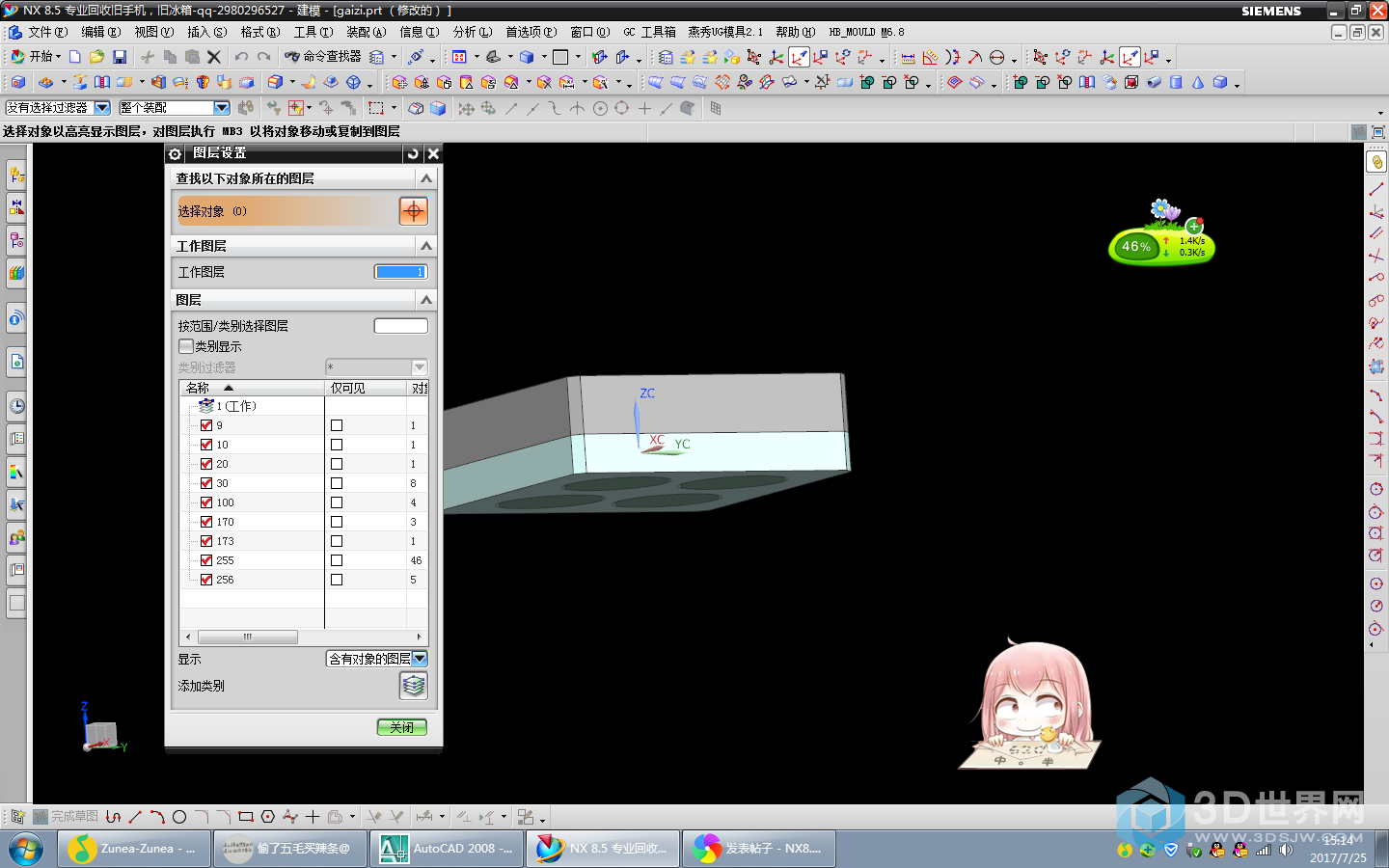Click the Save floppy disk icon

(120, 57)
